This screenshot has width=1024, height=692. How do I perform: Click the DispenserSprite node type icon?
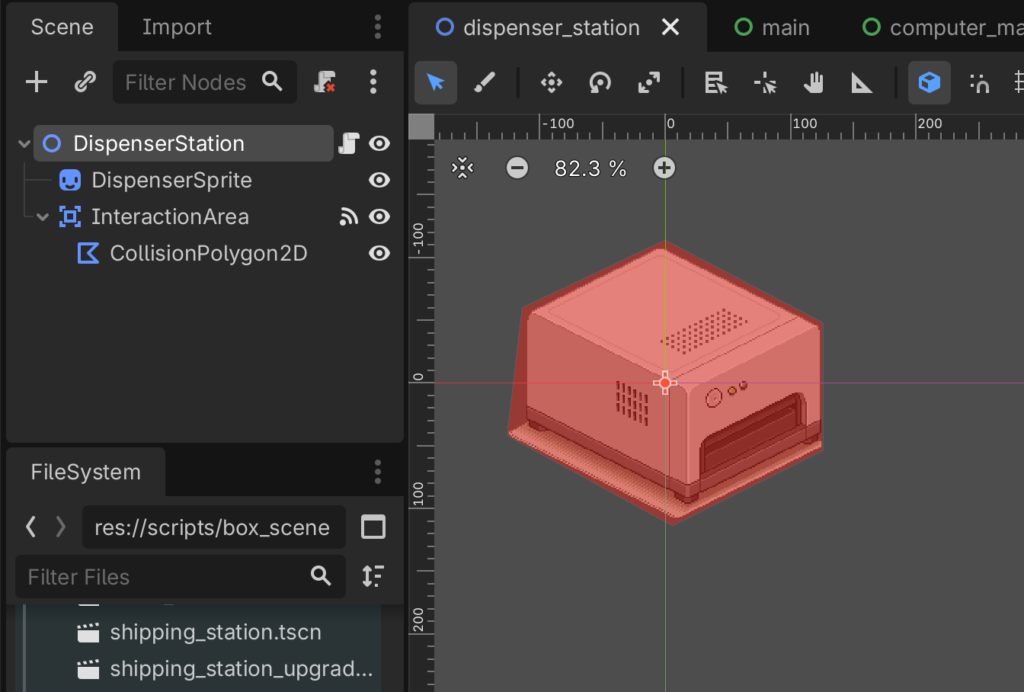(x=70, y=180)
